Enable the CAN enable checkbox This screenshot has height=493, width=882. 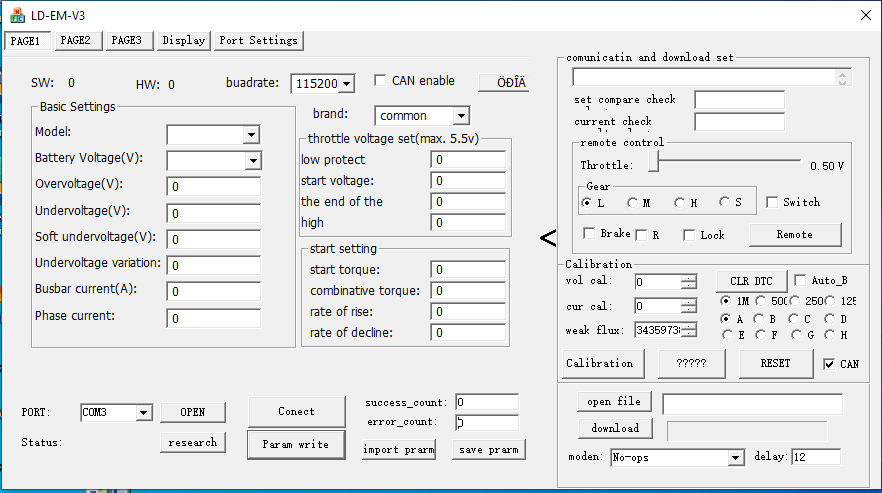pos(381,81)
